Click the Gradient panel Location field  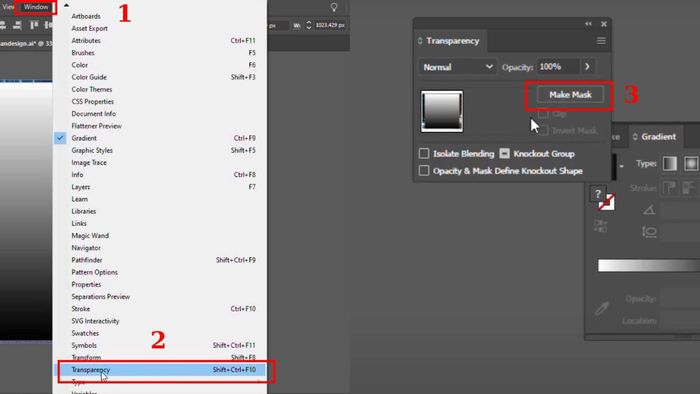point(680,320)
